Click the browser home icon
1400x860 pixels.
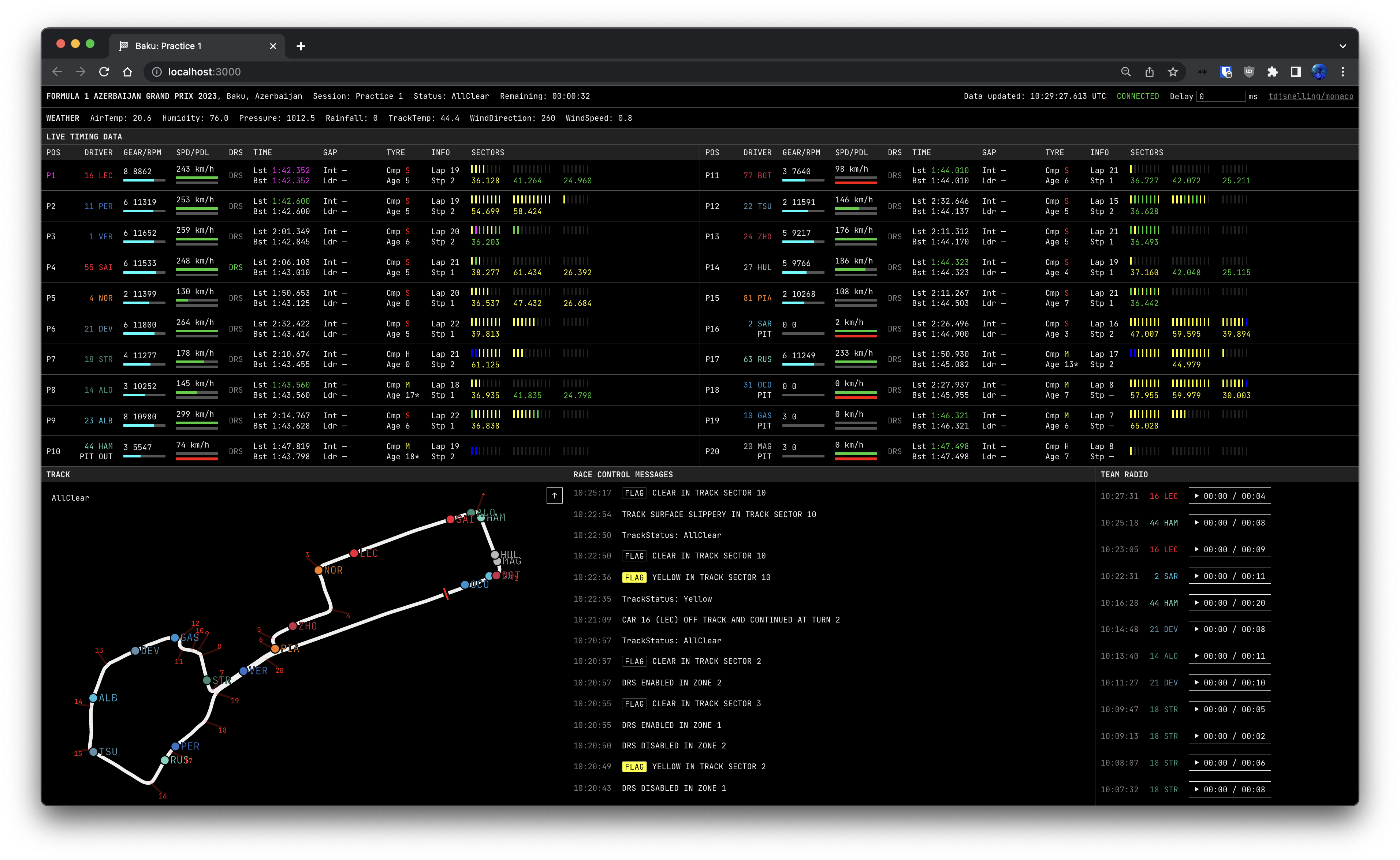(x=127, y=72)
